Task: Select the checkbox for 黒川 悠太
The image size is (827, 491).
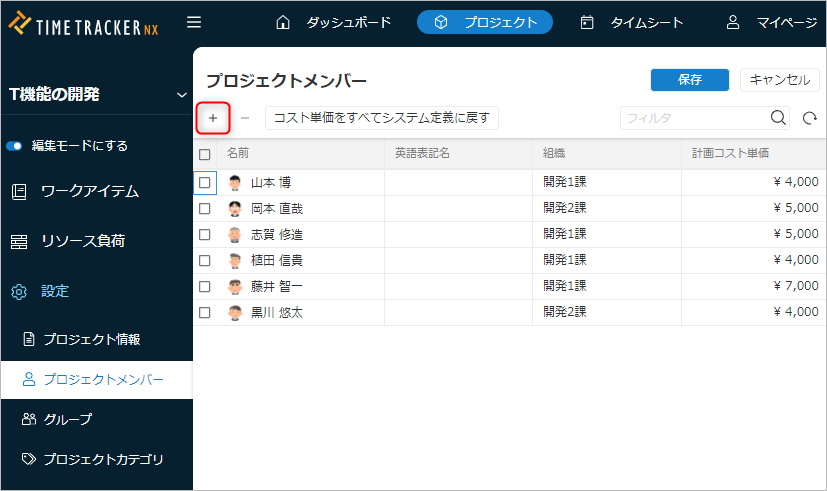Action: click(x=205, y=313)
